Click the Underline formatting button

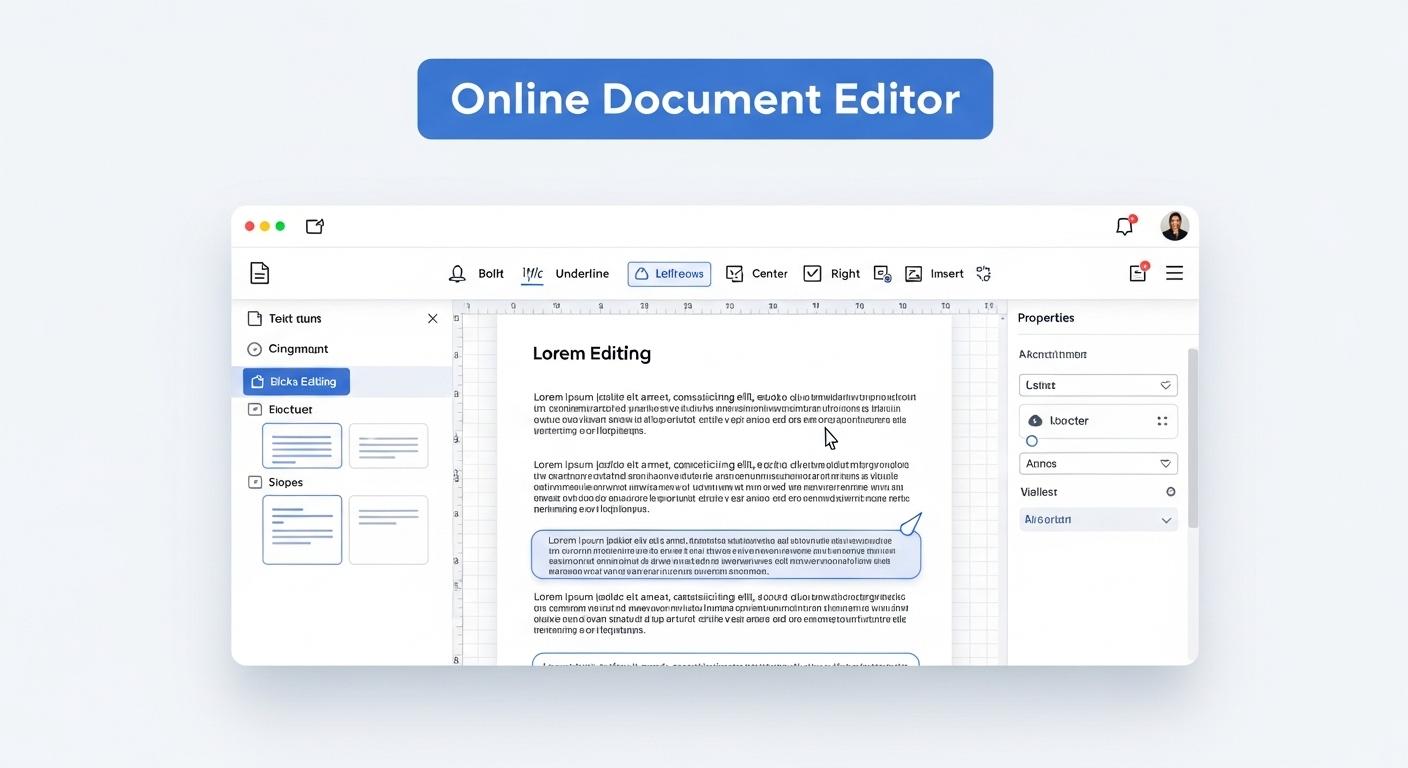(x=582, y=274)
